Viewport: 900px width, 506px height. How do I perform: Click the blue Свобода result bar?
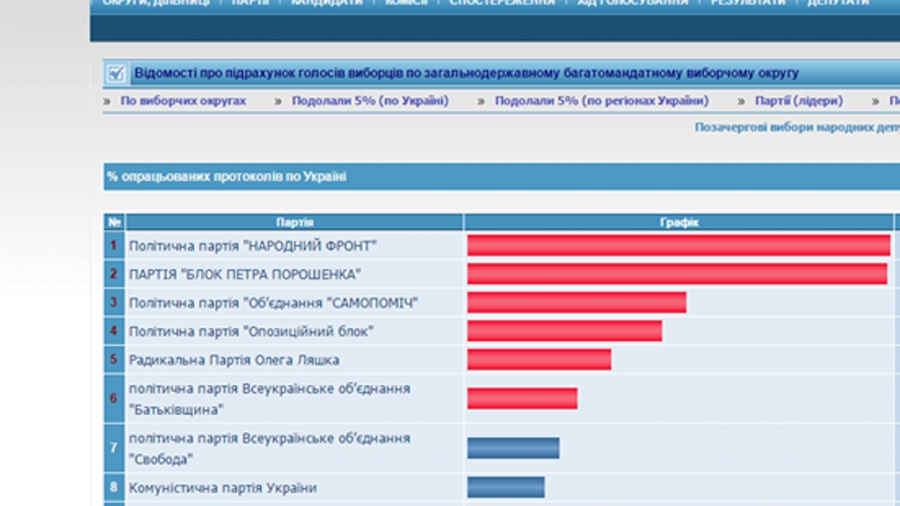pyautogui.click(x=513, y=448)
